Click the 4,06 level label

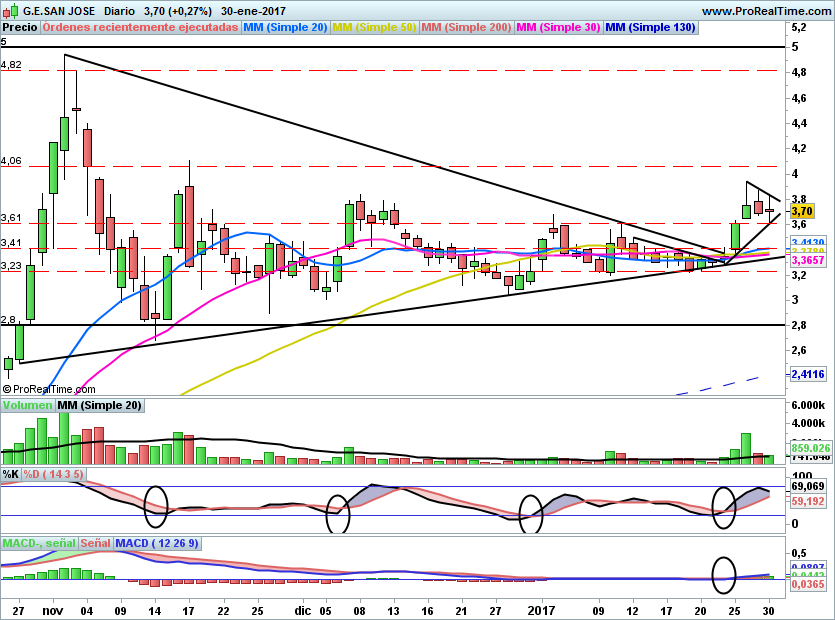click(x=11, y=161)
